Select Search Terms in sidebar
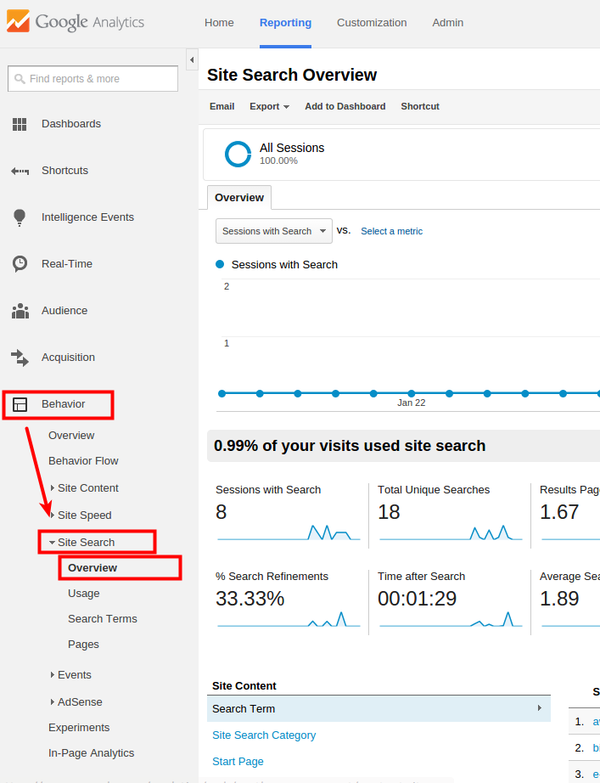Viewport: 600px width, 783px height. [x=102, y=619]
